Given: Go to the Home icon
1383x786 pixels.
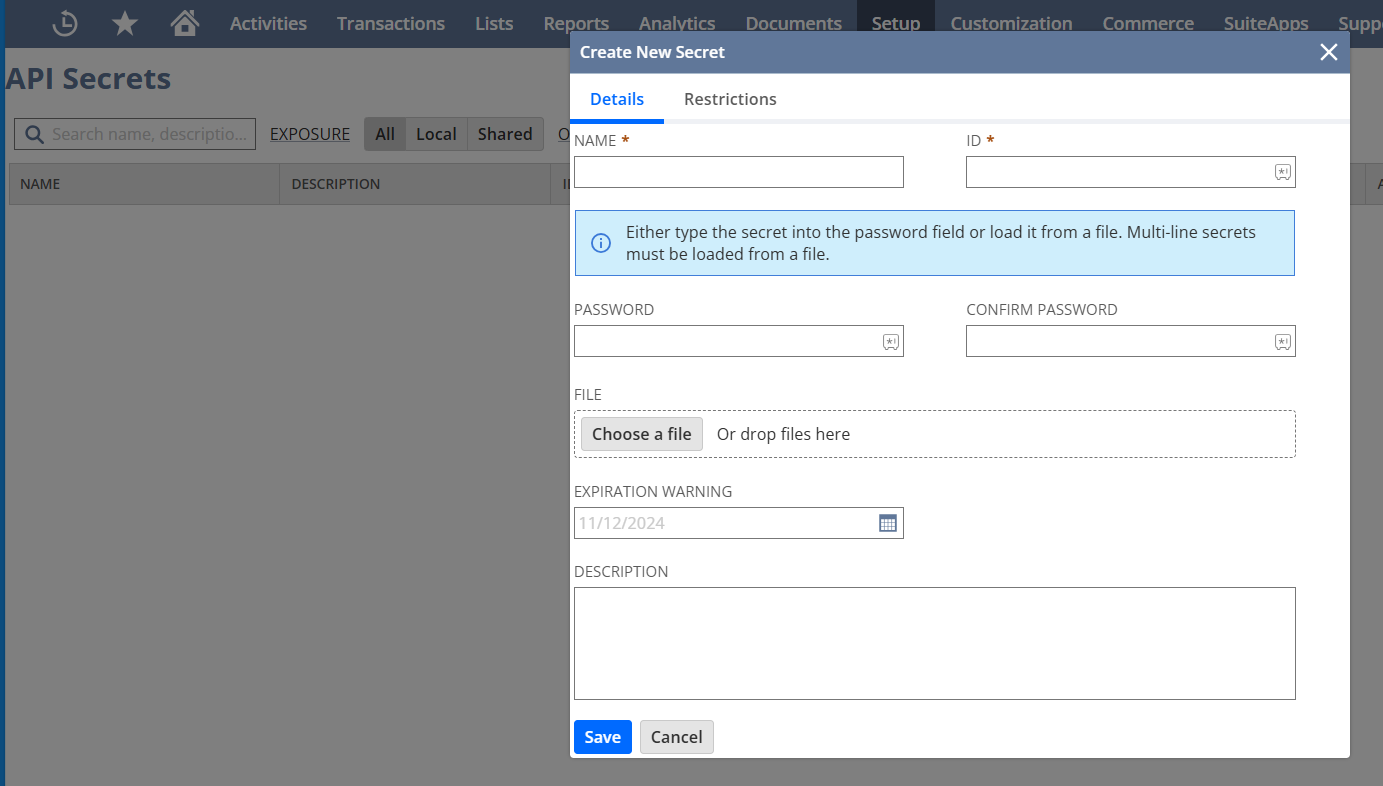Looking at the screenshot, I should click(184, 23).
